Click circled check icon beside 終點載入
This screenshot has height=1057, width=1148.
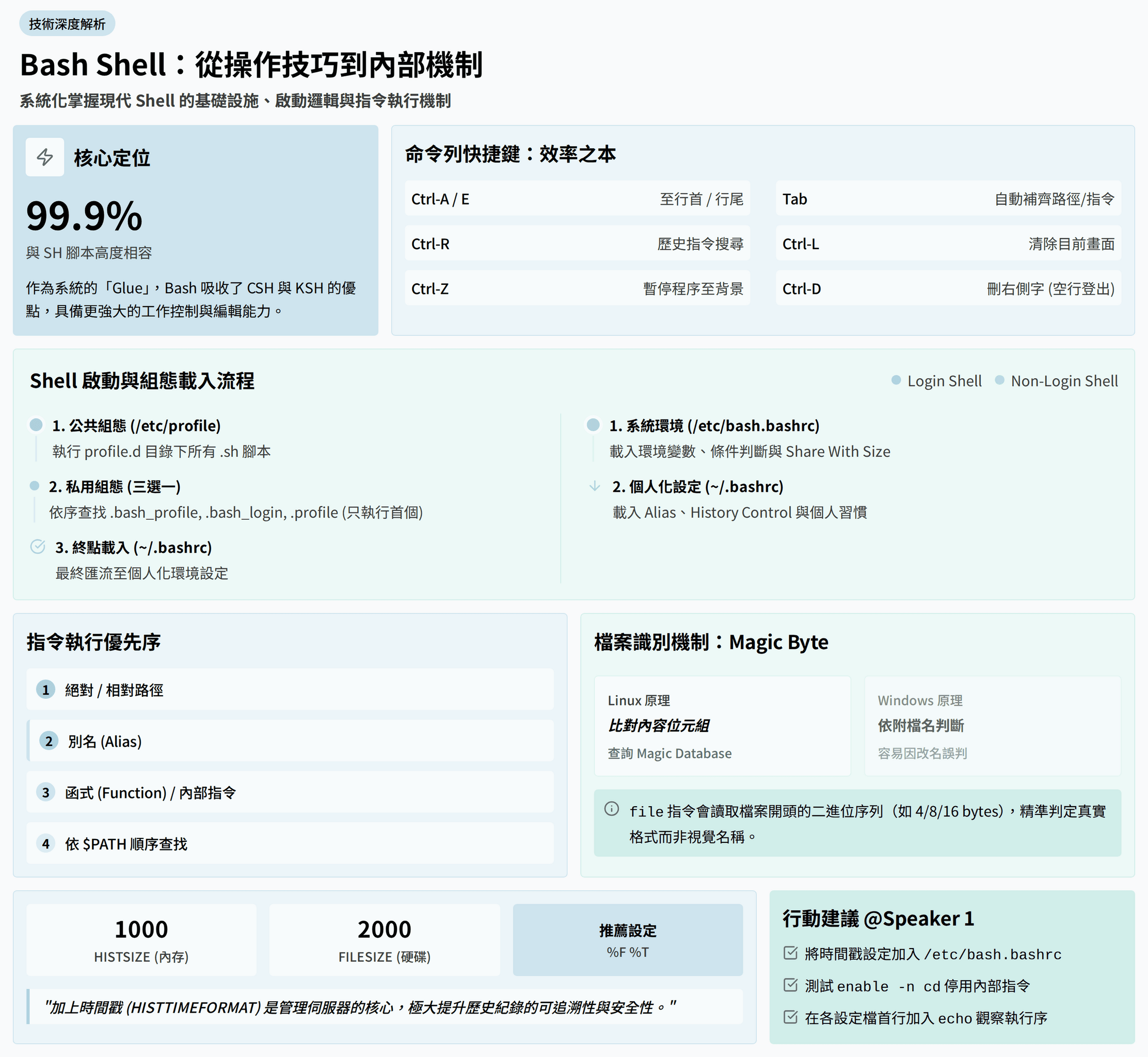[x=38, y=547]
